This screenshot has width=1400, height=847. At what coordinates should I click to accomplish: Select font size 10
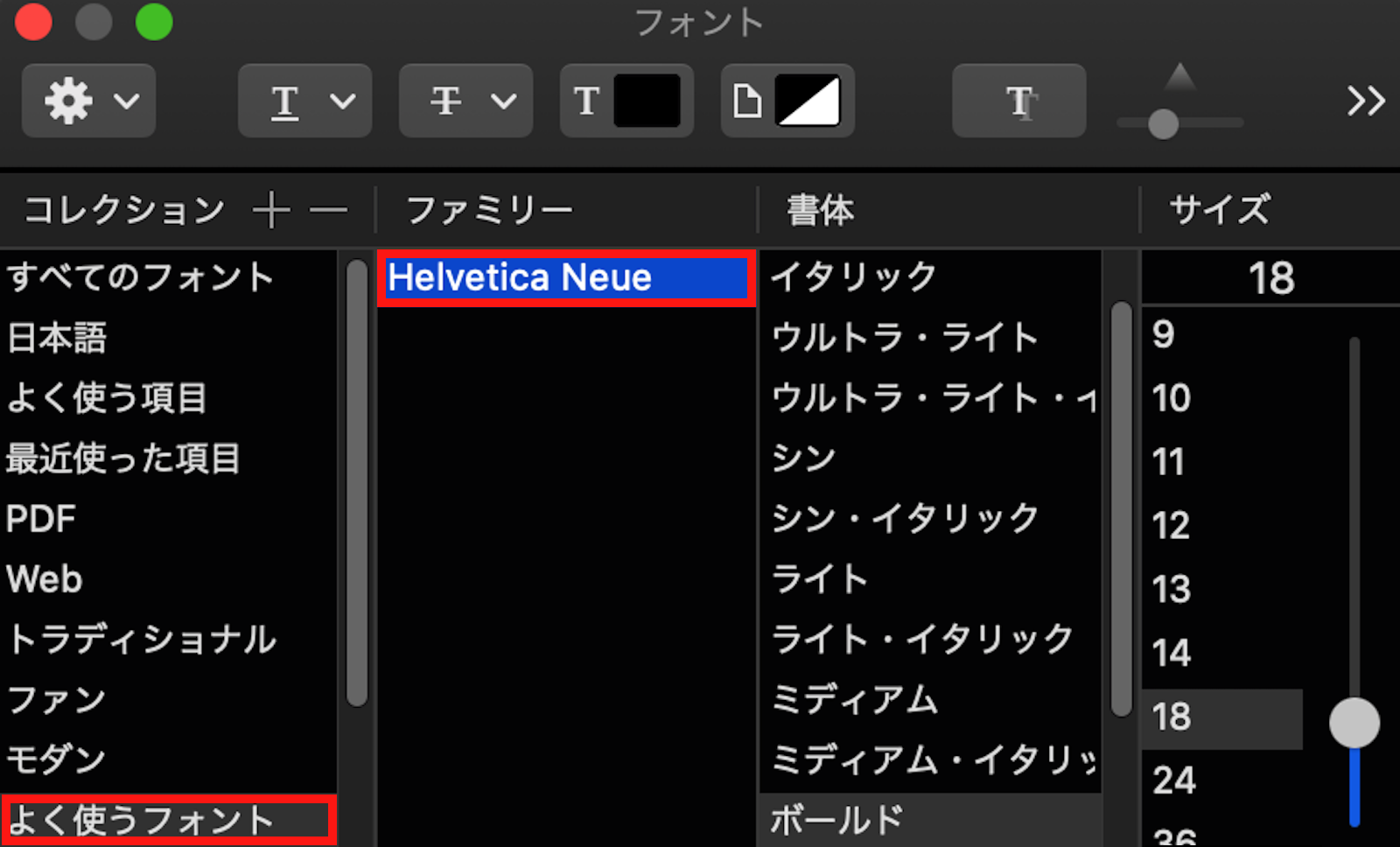click(1222, 398)
